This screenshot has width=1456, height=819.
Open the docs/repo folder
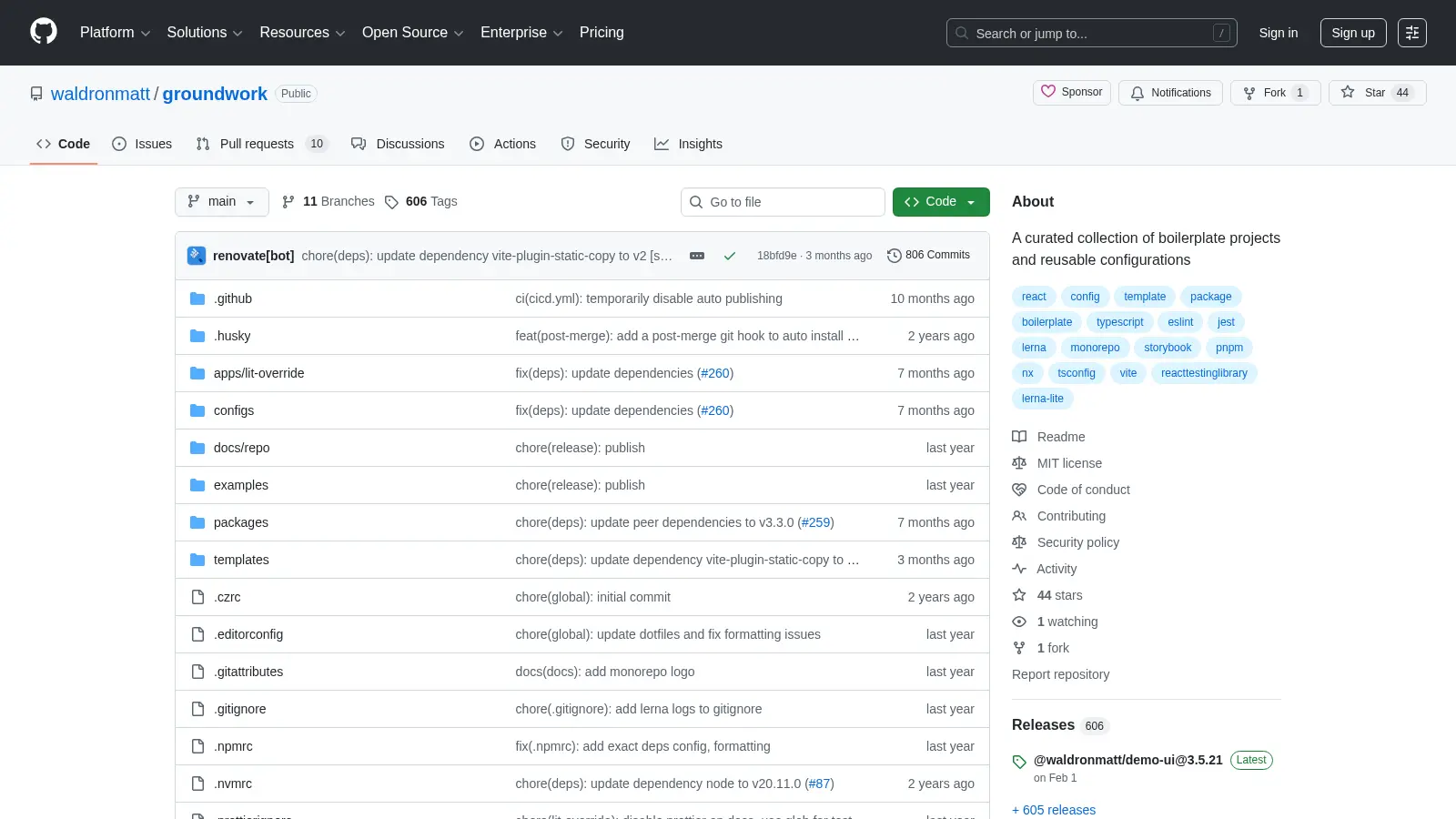tap(241, 448)
